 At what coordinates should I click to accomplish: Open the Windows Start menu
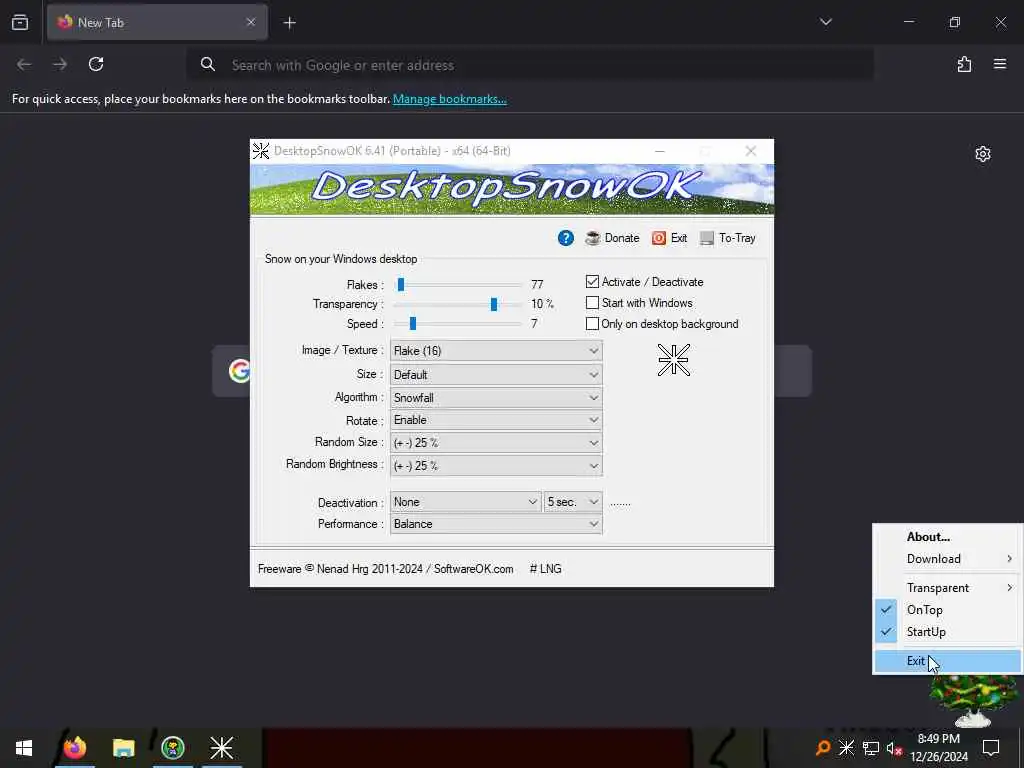24,748
